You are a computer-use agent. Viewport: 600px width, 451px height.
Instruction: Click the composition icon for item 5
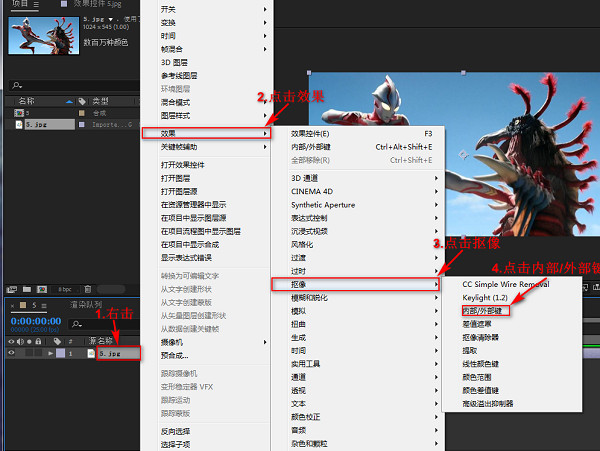[x=18, y=113]
